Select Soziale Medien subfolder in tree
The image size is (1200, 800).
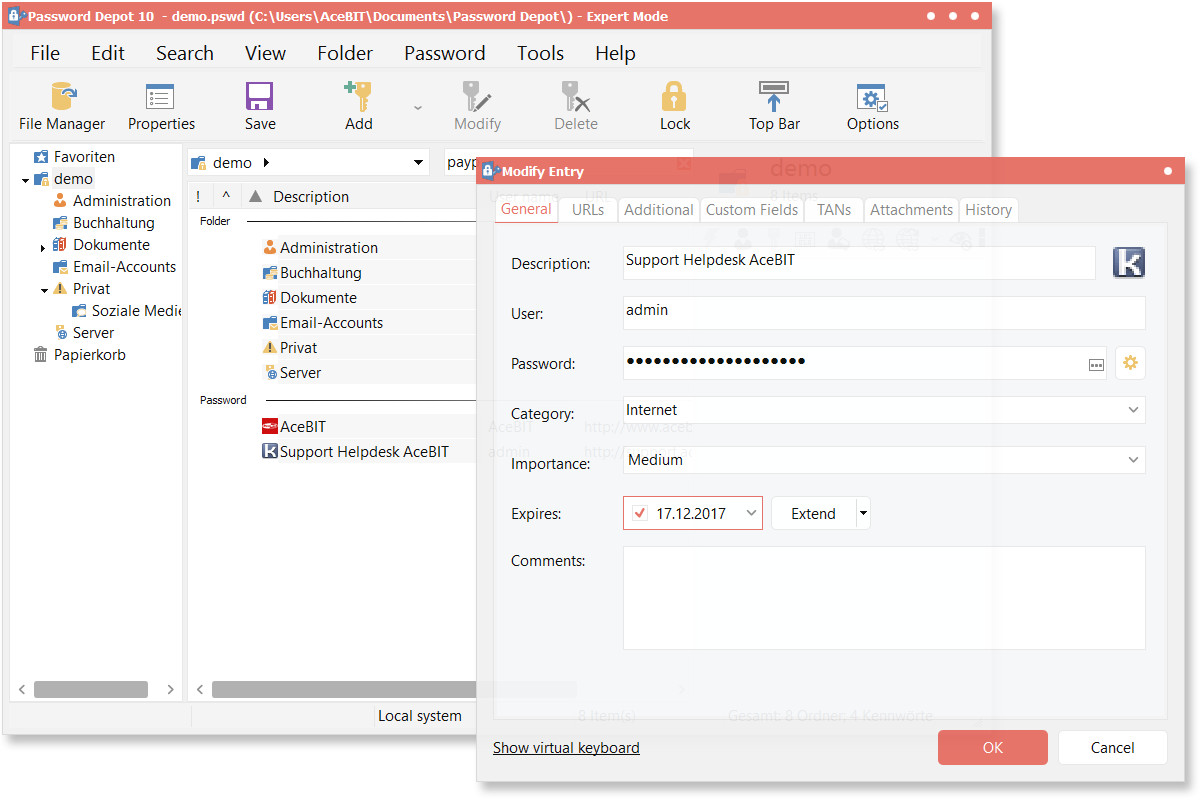[136, 311]
